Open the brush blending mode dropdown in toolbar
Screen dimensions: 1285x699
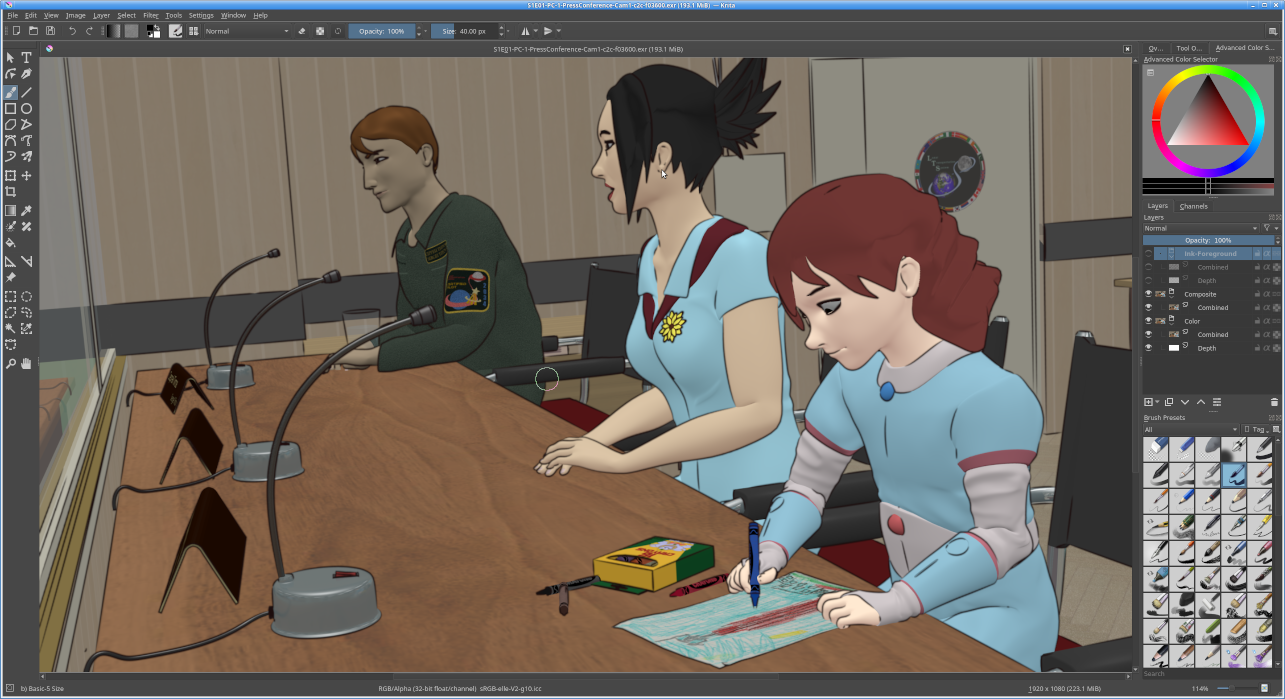point(246,31)
